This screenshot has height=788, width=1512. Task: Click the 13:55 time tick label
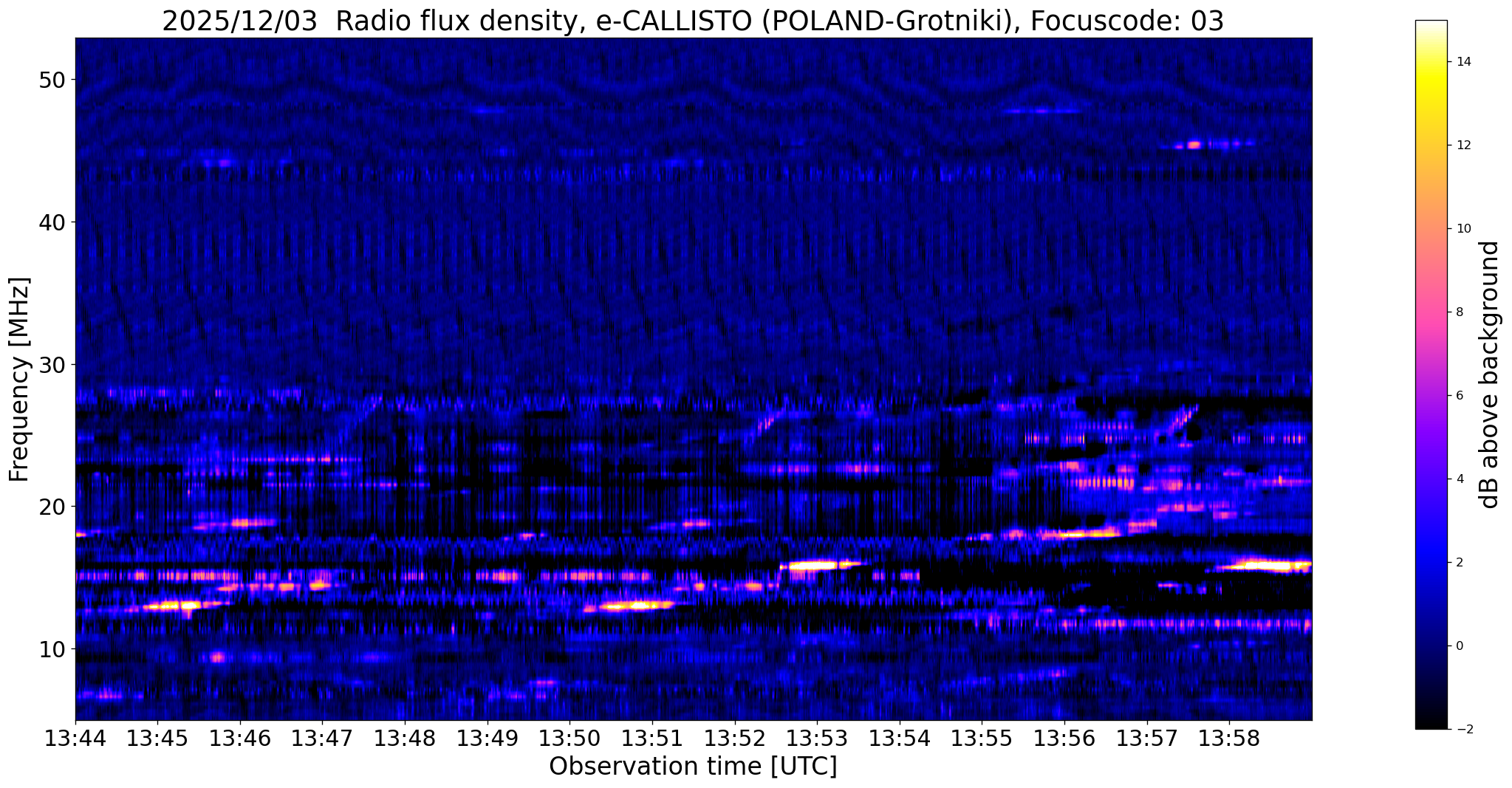[x=982, y=739]
